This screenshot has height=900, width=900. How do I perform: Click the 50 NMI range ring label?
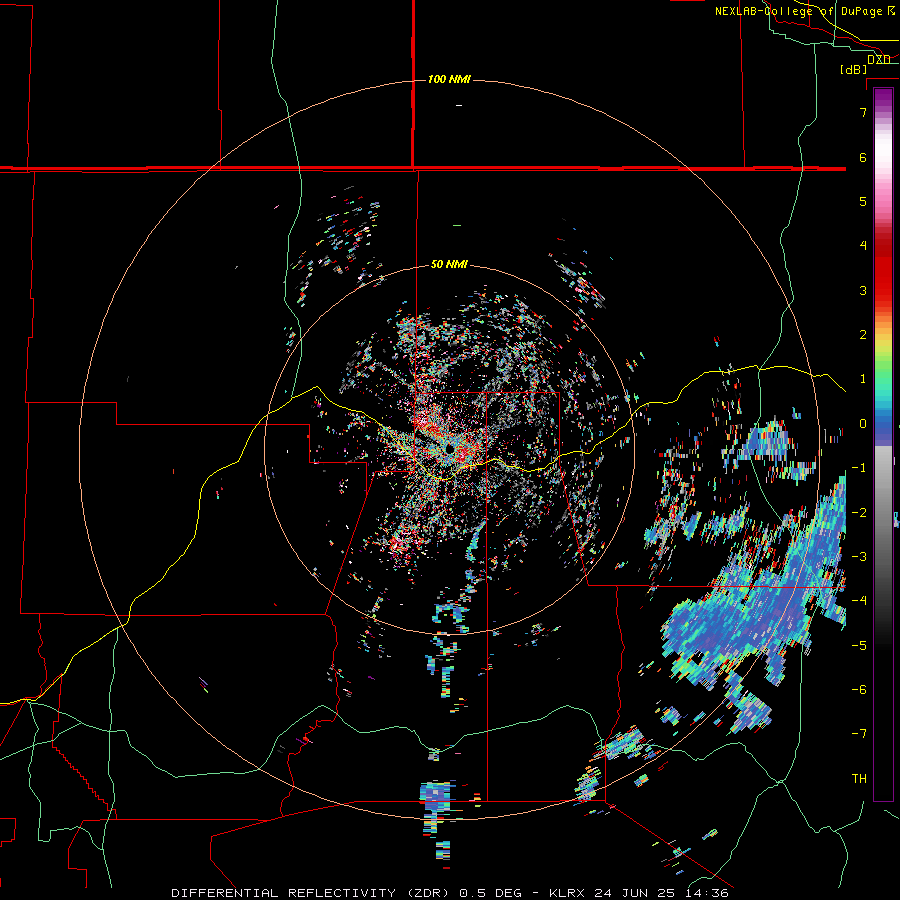tap(449, 265)
